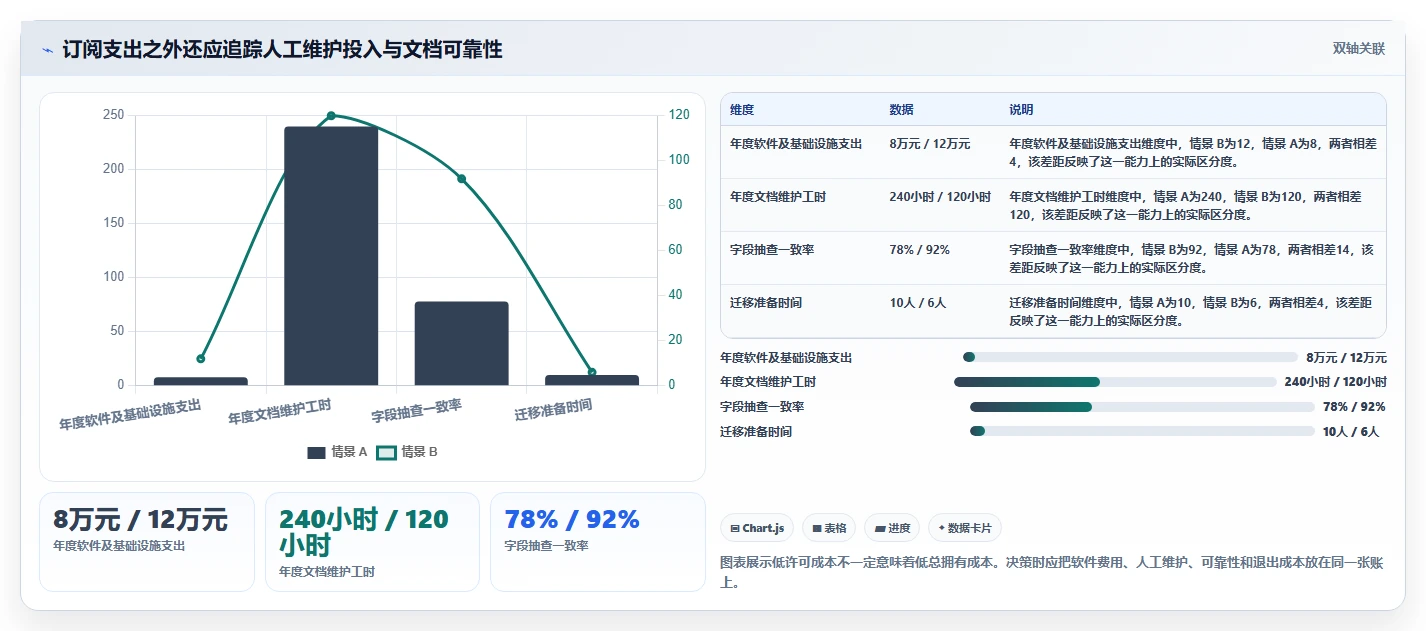Click the 年度软件及基础设施支出 chart bar
The height and width of the screenshot is (631, 1426).
201,381
